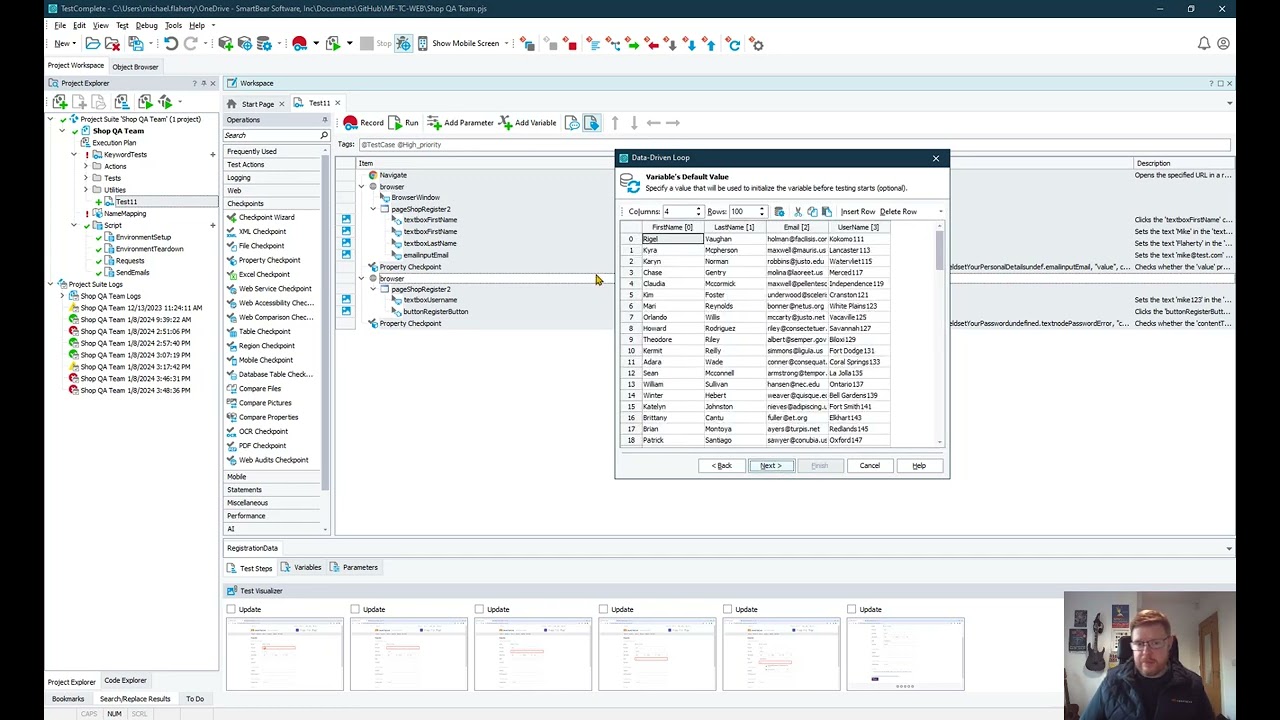Click the Move Down arrow in the test editor toolbar
Viewport: 1280px width, 720px height.
pos(634,123)
